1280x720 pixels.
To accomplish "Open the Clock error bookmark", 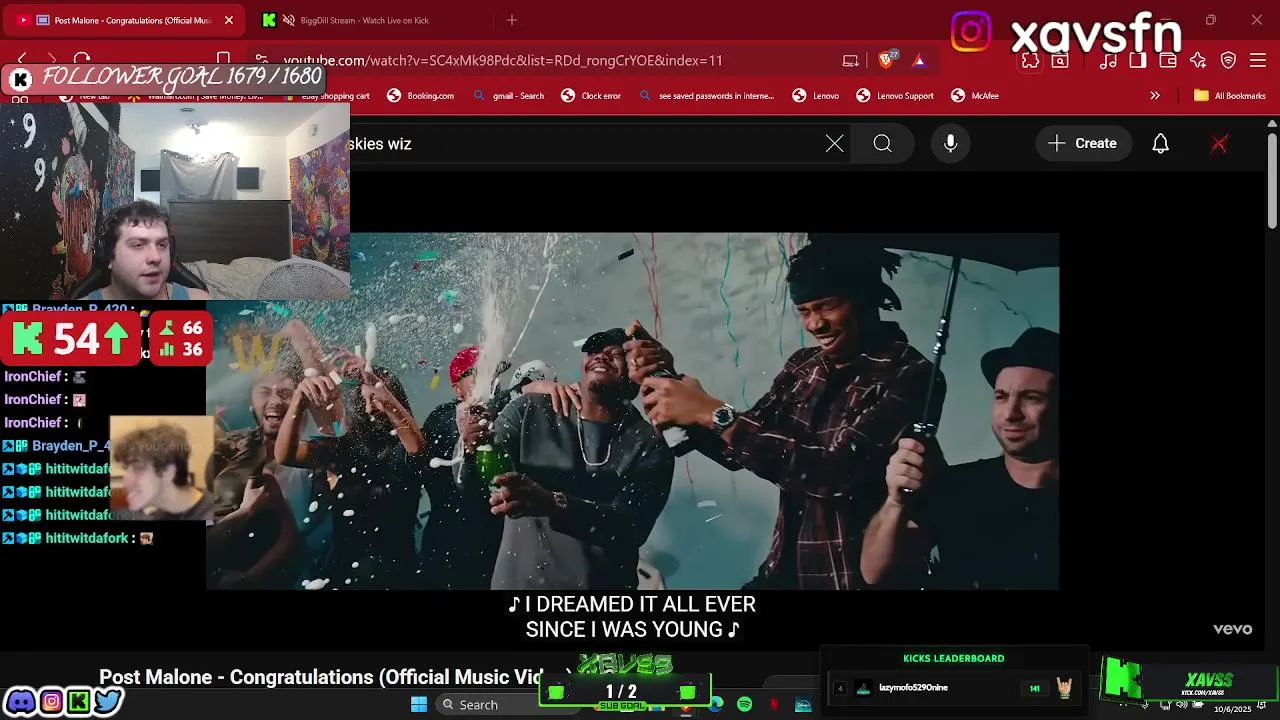I will tap(591, 96).
